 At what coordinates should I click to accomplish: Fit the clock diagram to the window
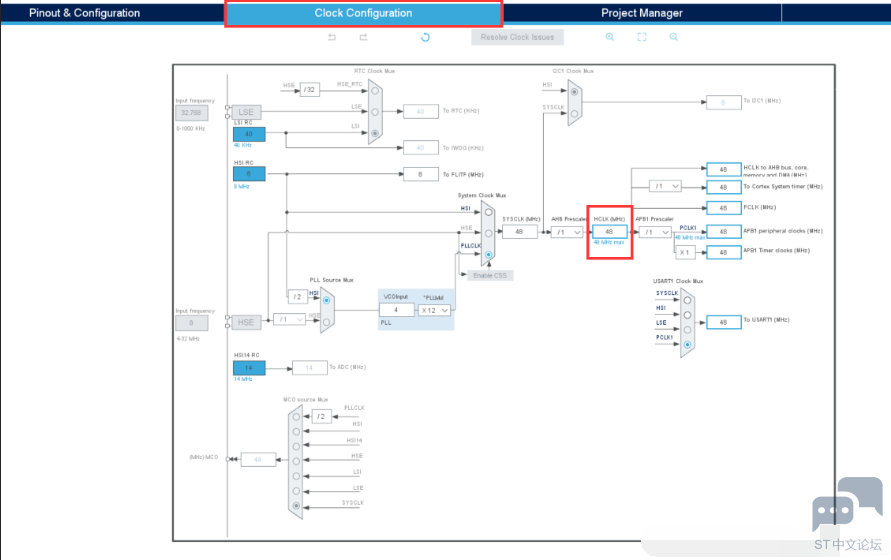click(642, 37)
